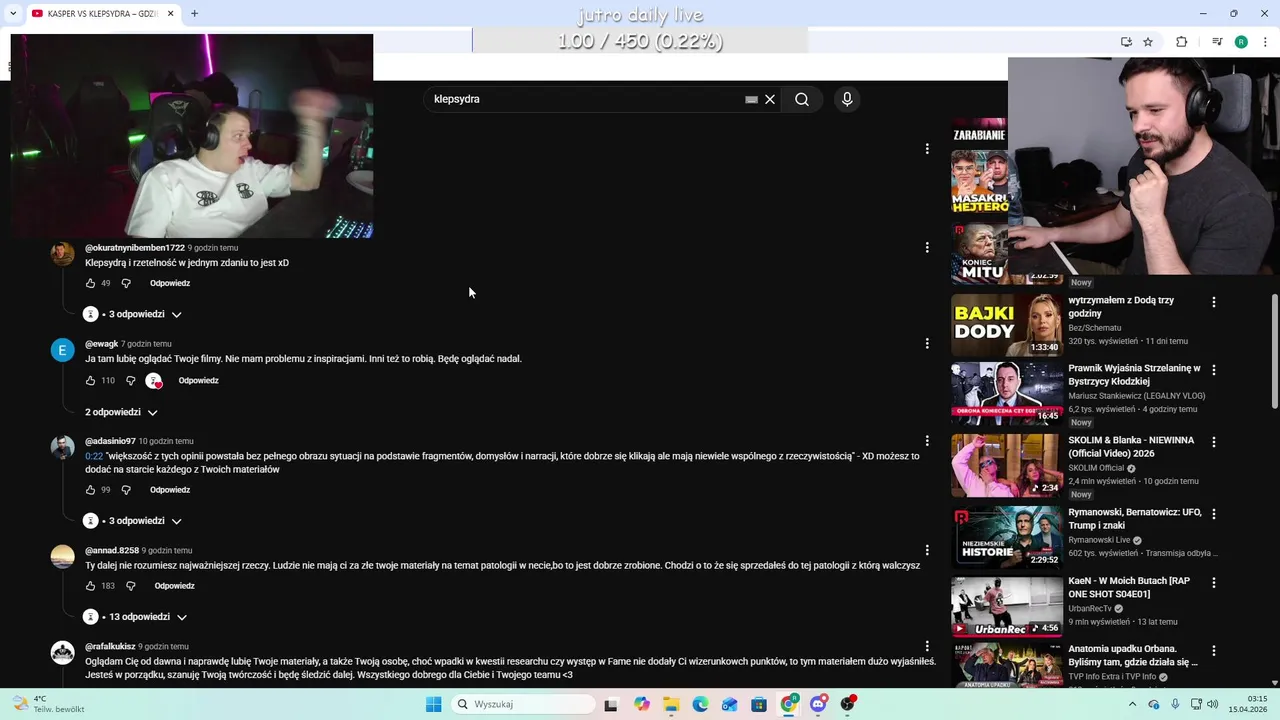Open more options for @ewagk comment
Image resolution: width=1280 pixels, height=720 pixels.
click(x=927, y=343)
